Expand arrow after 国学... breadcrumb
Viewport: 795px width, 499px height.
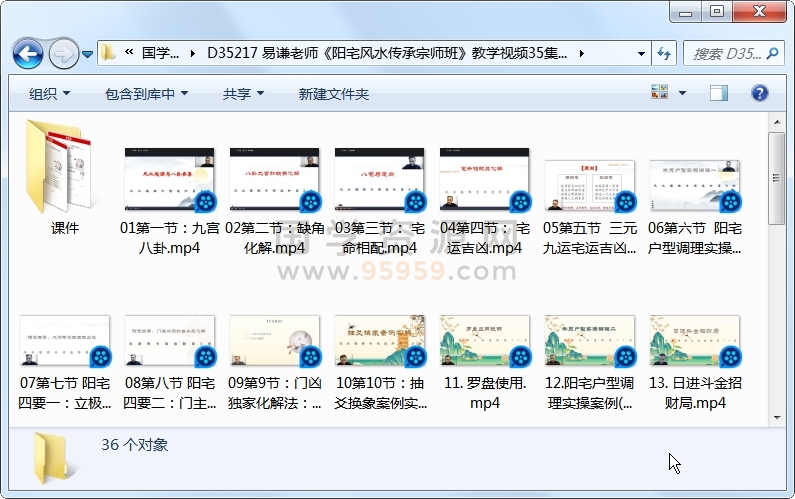(193, 53)
